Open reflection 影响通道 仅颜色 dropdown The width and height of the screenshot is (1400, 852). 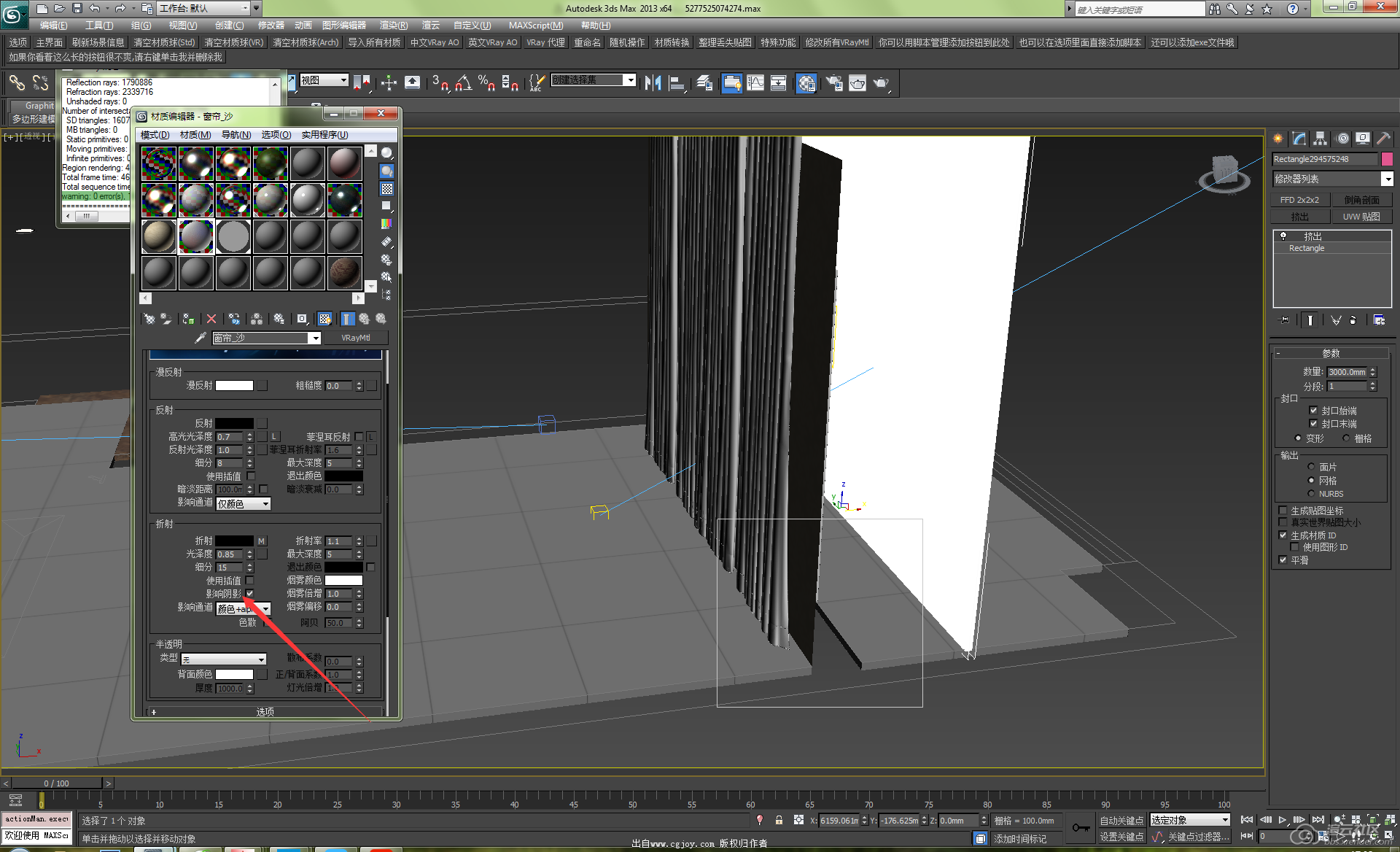tap(244, 504)
